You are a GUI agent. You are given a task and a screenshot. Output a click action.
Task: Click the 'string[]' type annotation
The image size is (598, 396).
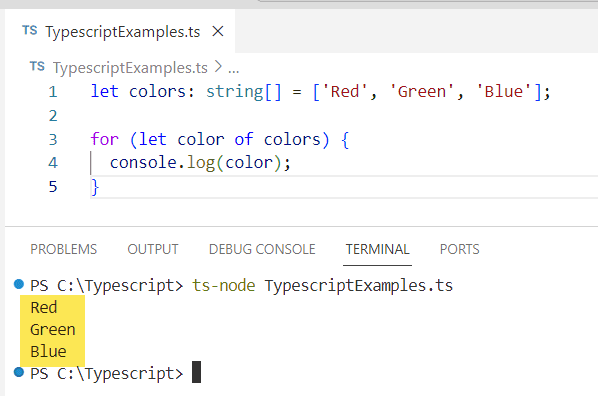point(244,92)
